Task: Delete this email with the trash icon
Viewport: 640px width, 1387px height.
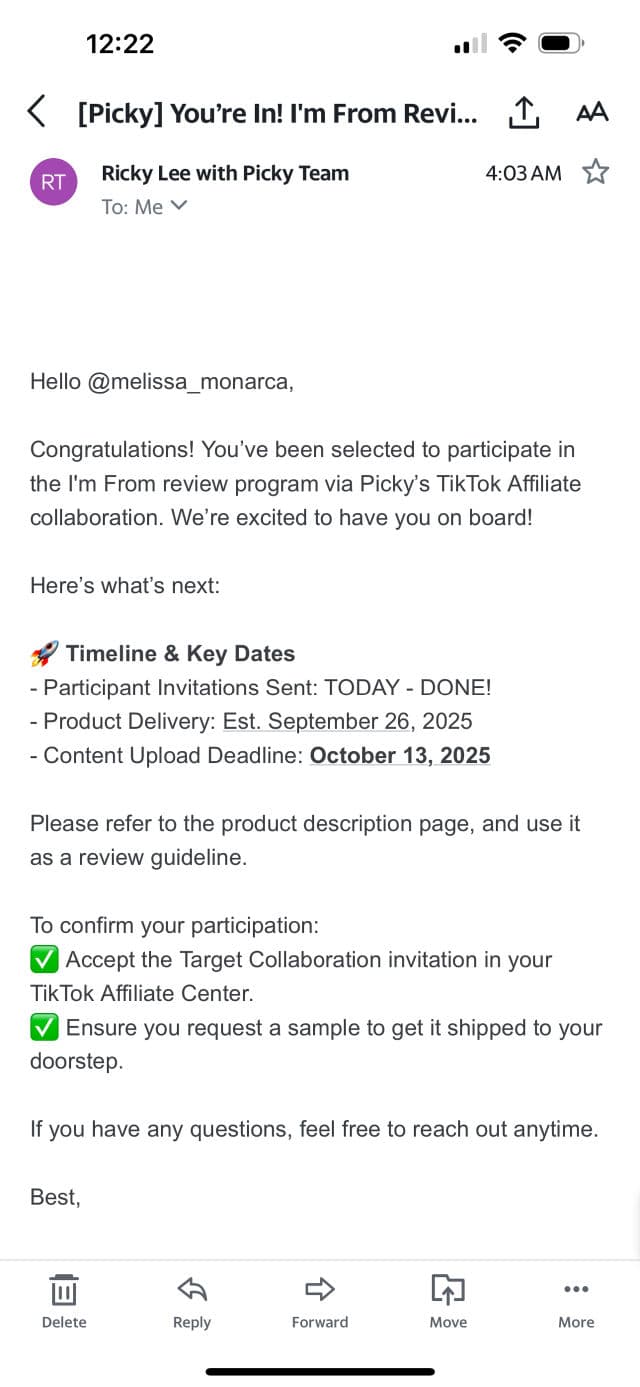Action: pyautogui.click(x=64, y=1301)
